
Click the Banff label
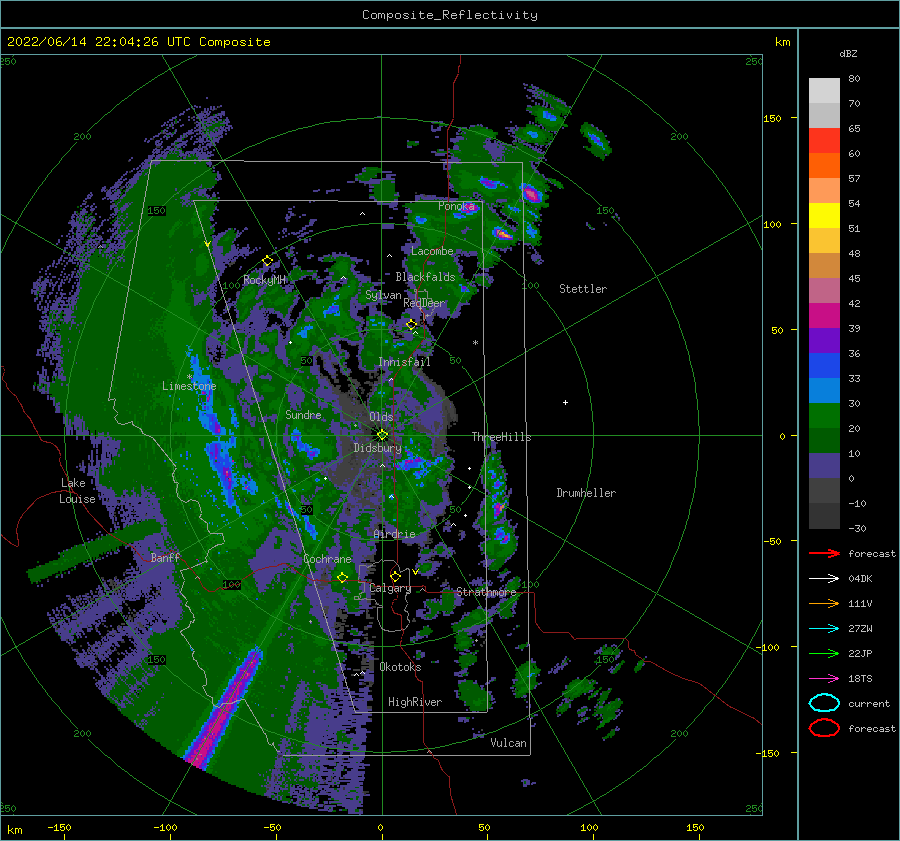(165, 557)
